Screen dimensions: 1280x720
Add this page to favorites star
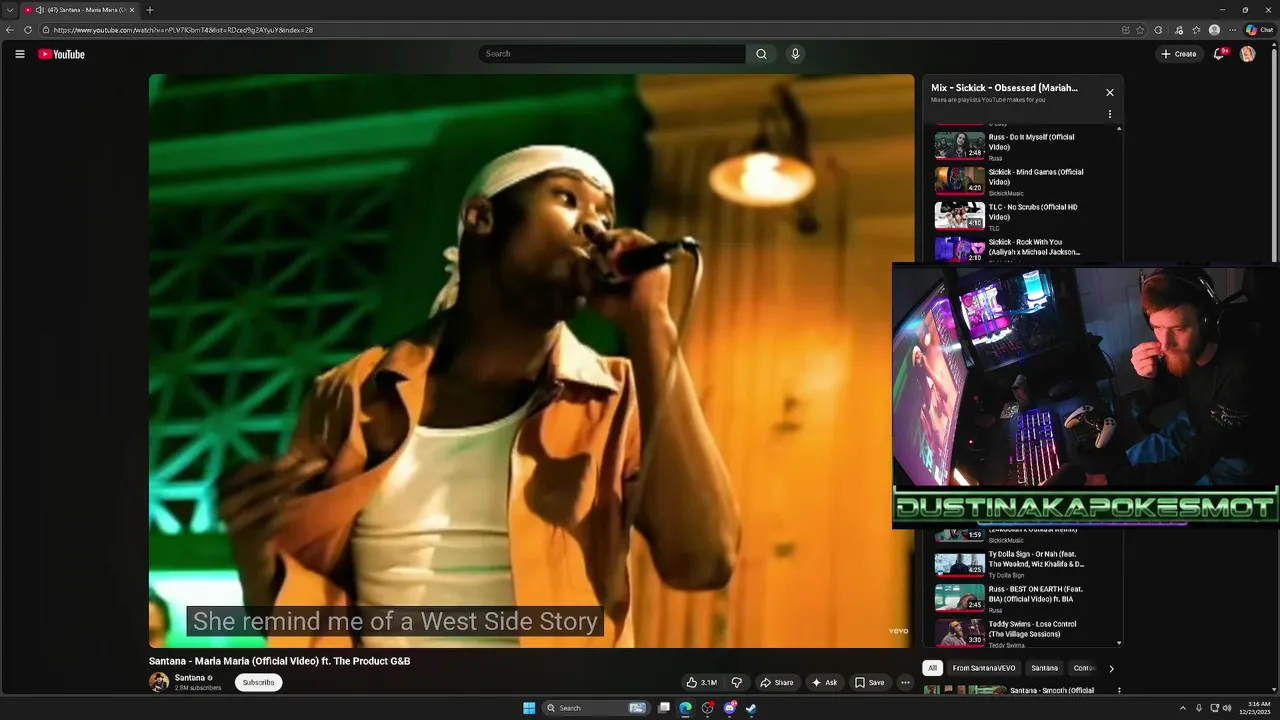1141,30
